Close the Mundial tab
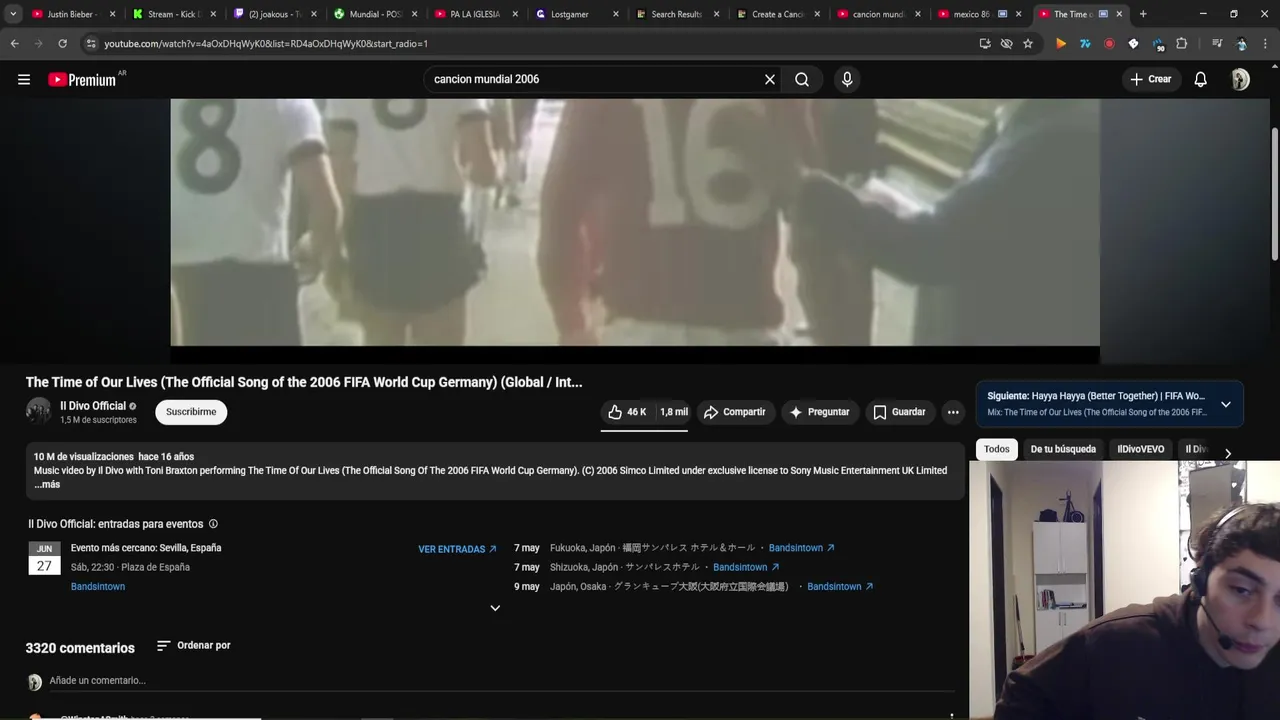This screenshot has width=1280, height=720. pyautogui.click(x=415, y=14)
